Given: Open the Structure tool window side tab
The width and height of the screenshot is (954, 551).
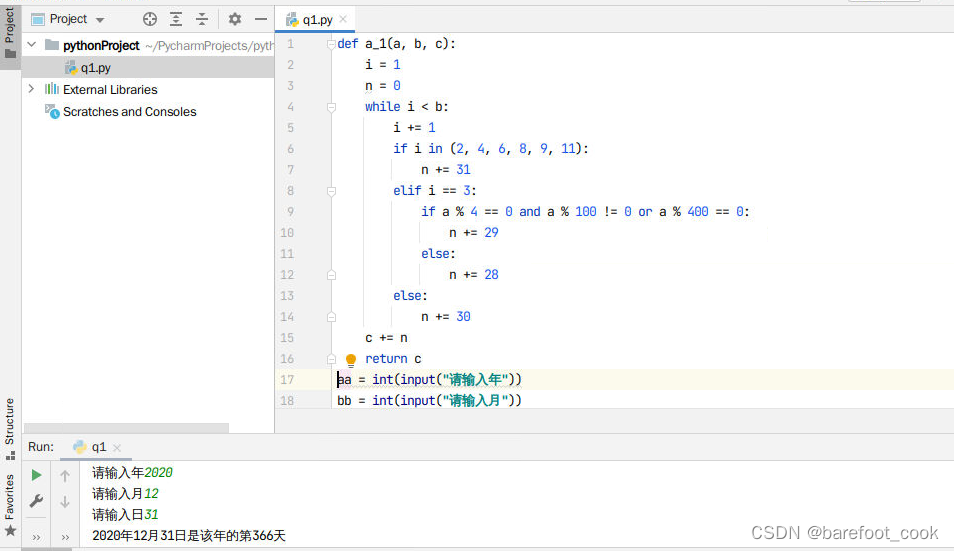Looking at the screenshot, I should (x=10, y=429).
